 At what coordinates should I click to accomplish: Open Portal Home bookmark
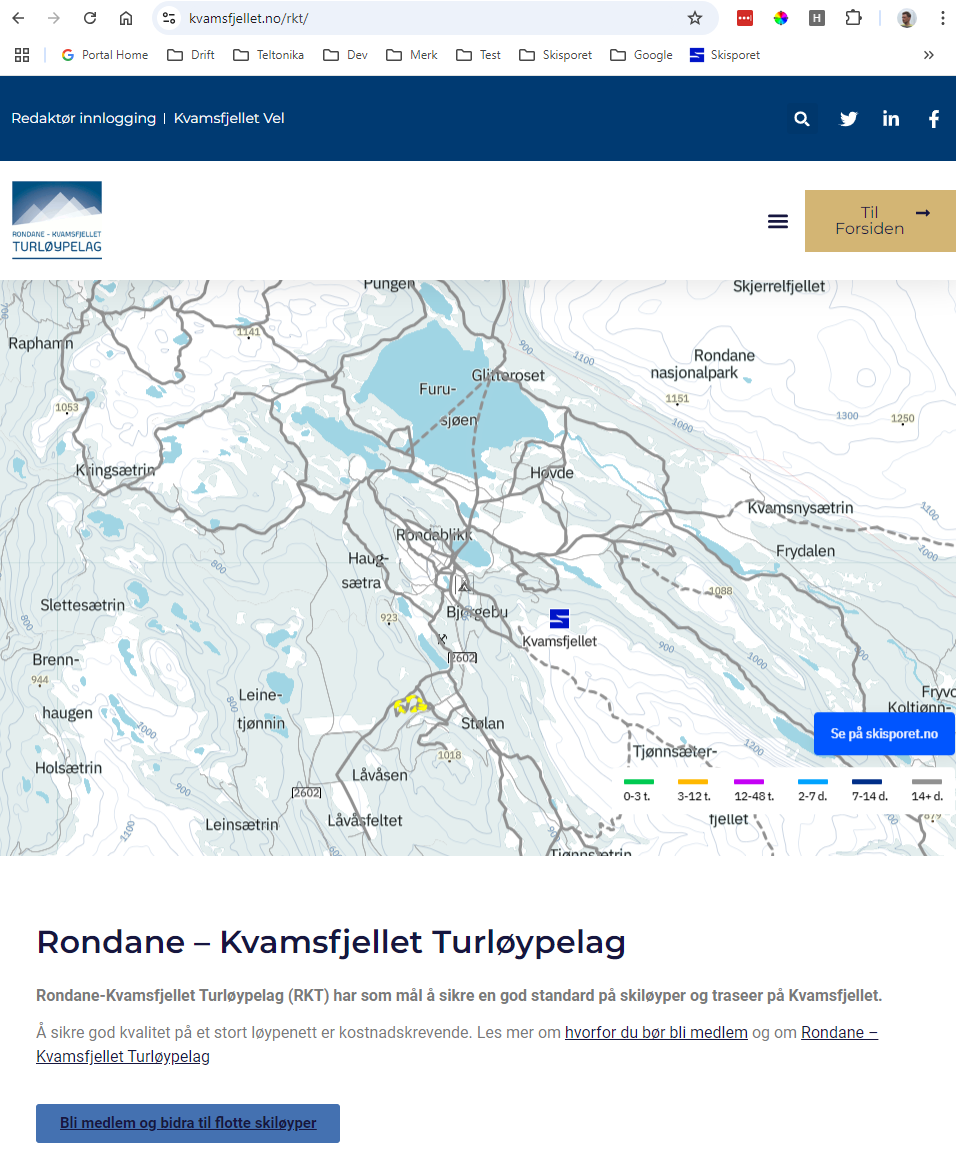104,55
